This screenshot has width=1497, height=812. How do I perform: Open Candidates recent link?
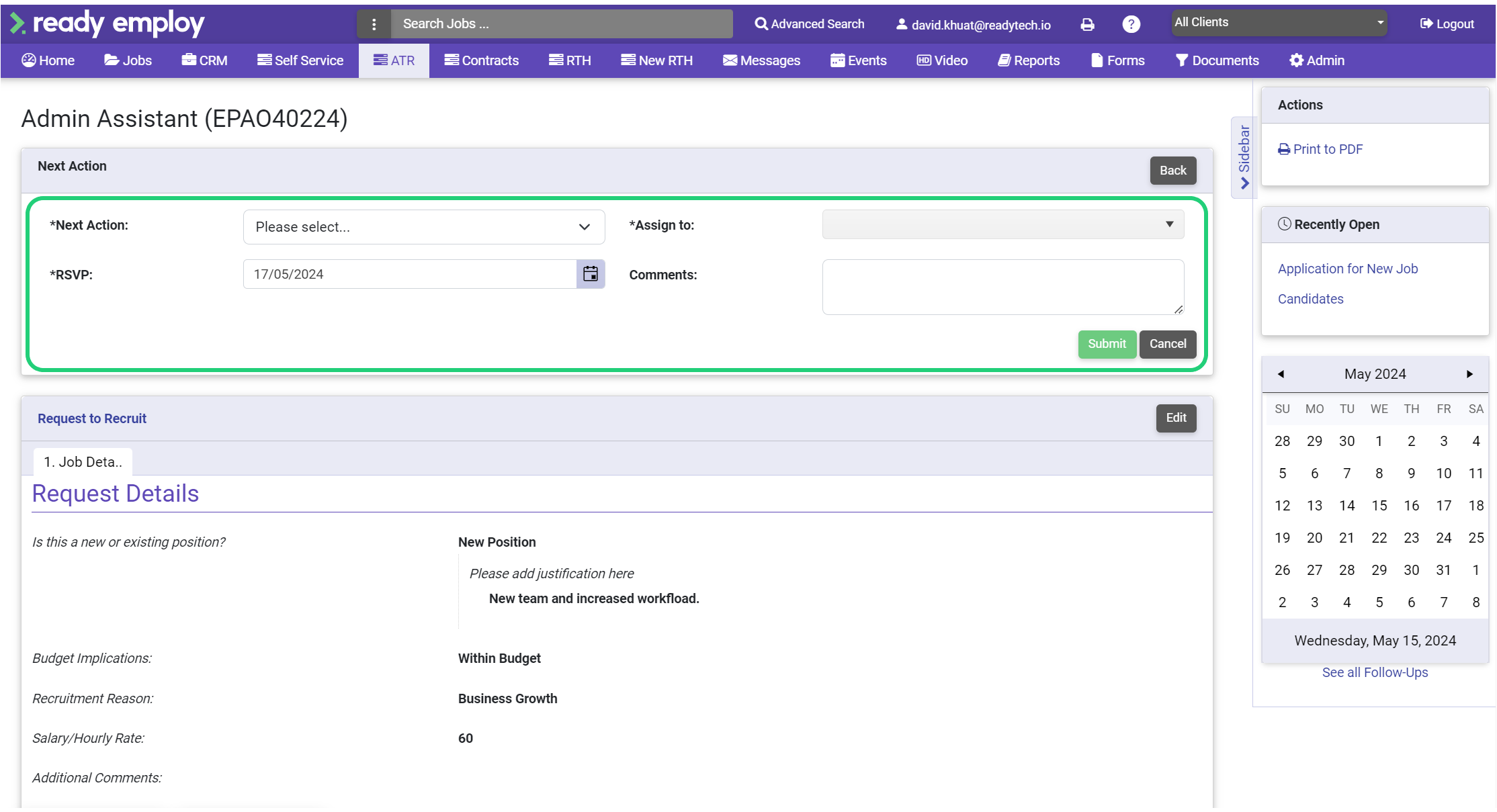[x=1311, y=299]
